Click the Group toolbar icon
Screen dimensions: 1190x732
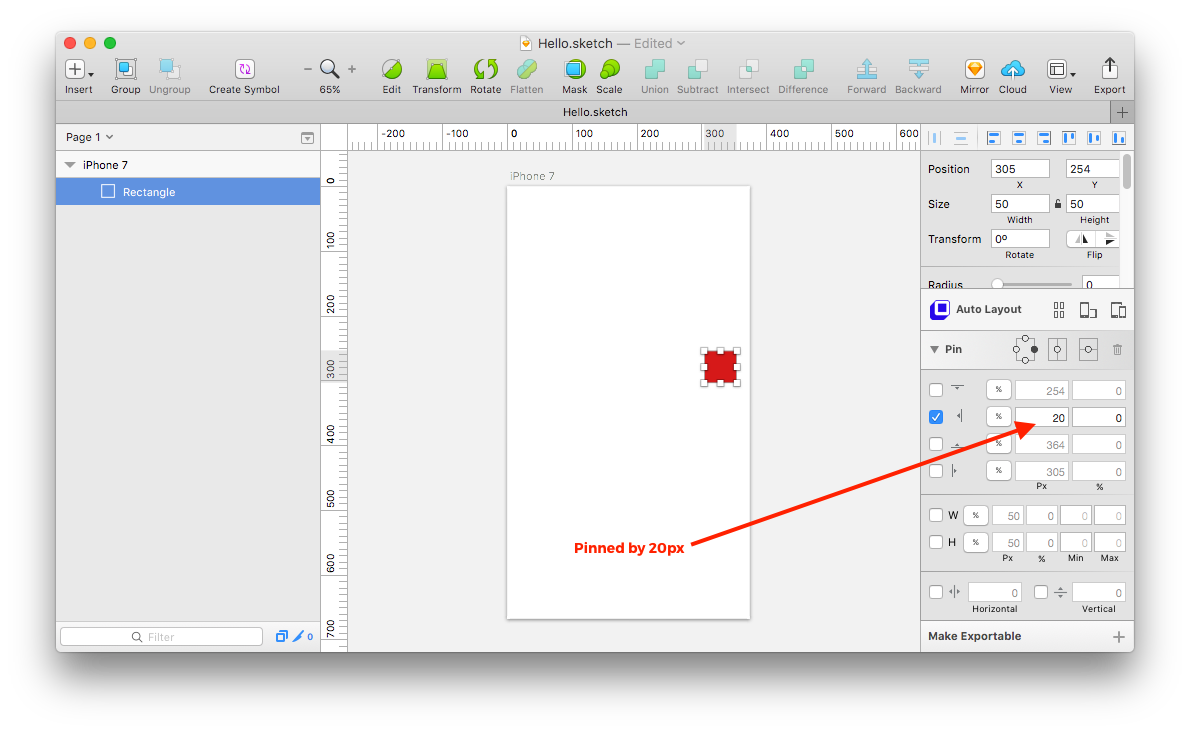(x=125, y=70)
